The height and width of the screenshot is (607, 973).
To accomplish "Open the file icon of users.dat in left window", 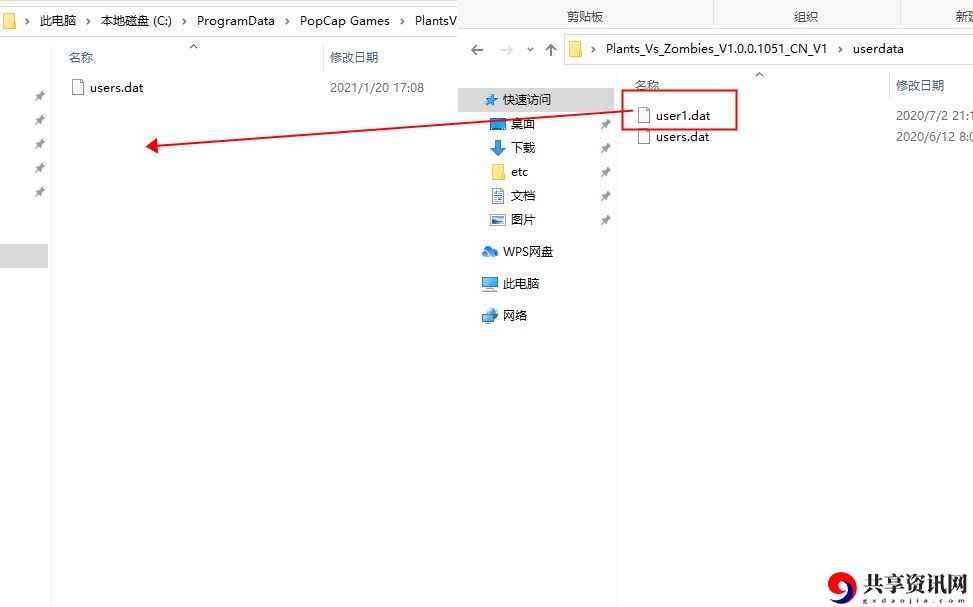I will pos(78,87).
